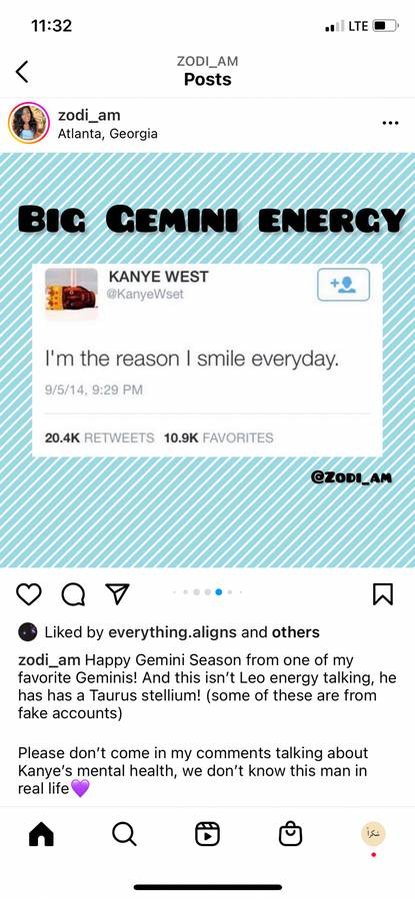View others who liked the post

[x=295, y=632]
